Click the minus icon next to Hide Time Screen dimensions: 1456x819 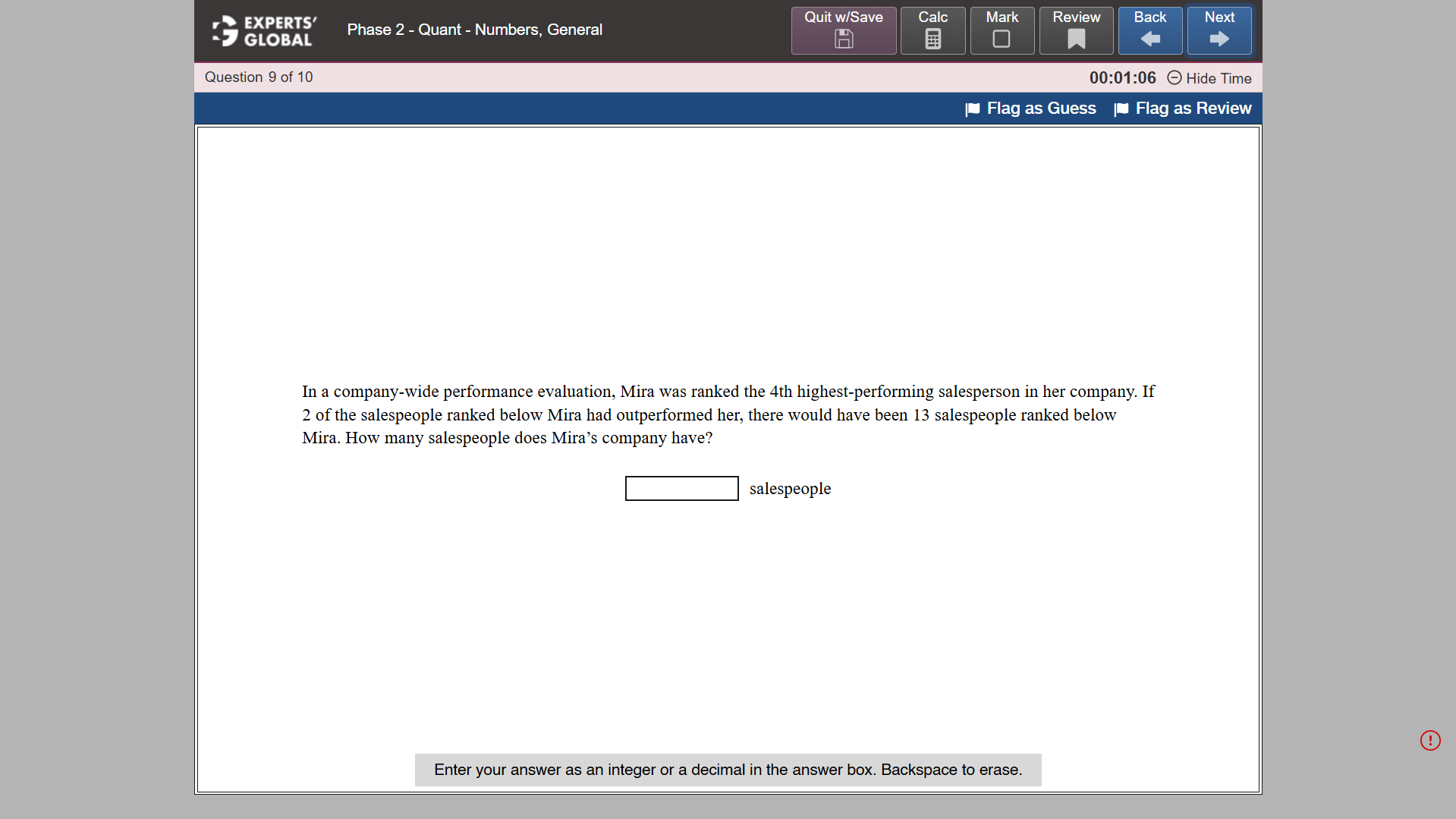(1175, 78)
